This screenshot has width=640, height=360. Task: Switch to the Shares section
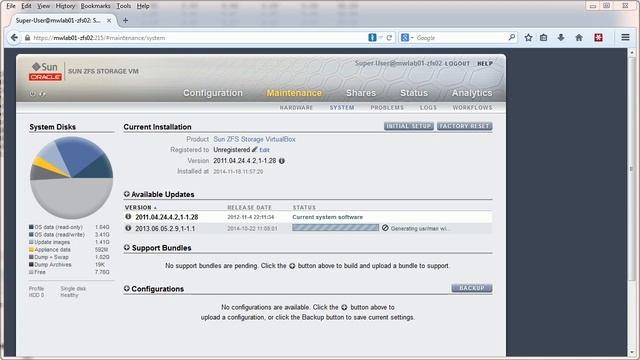361,93
